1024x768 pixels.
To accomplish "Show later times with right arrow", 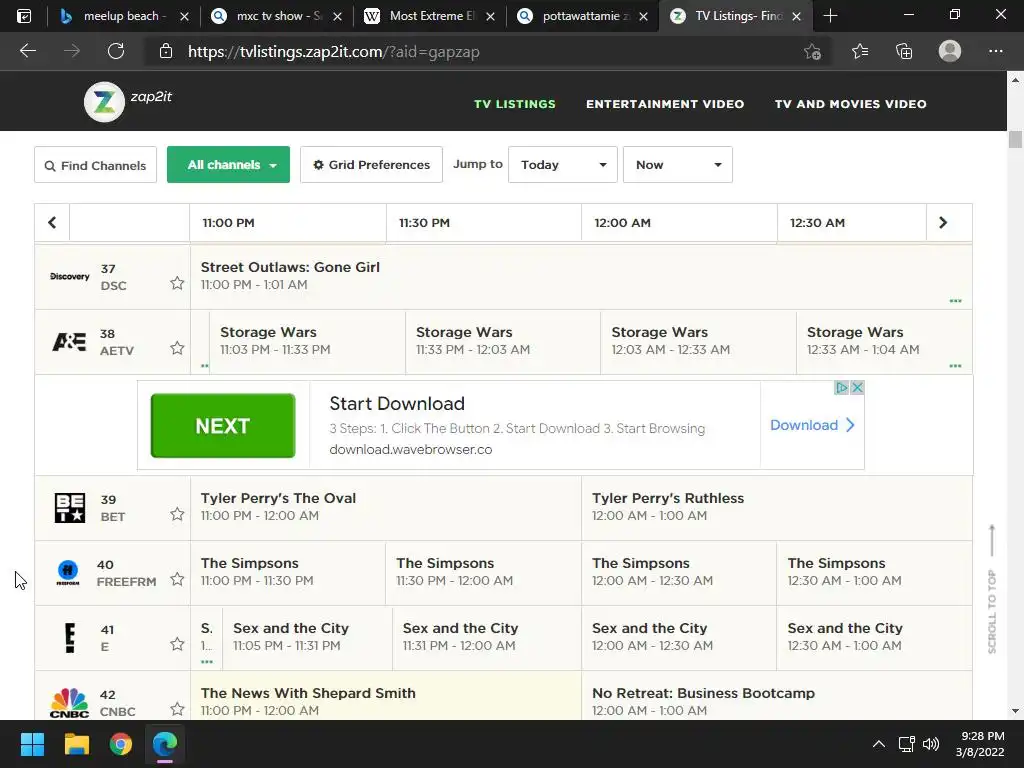I will pos(943,223).
